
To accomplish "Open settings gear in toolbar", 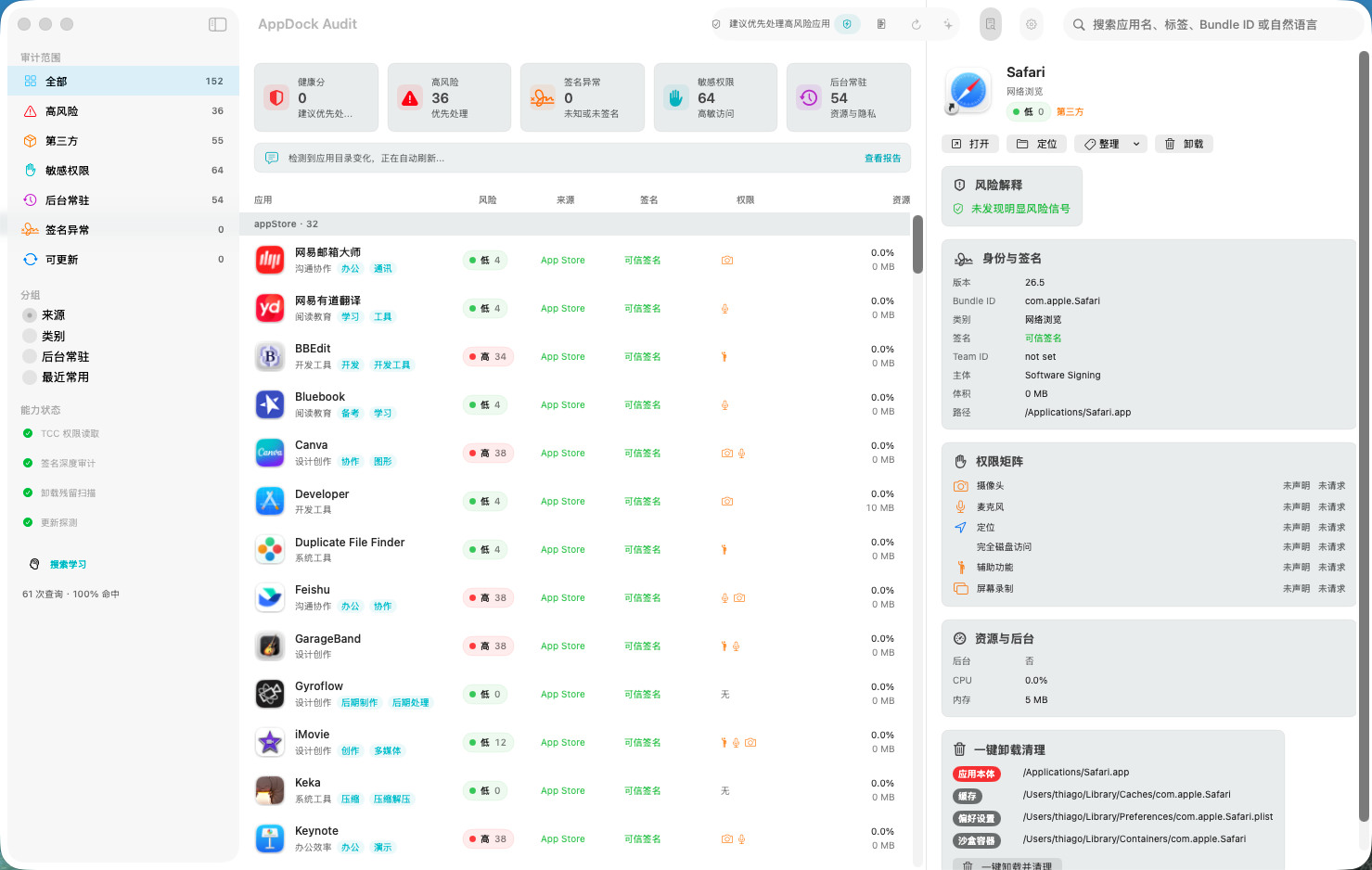I will click(x=1032, y=24).
